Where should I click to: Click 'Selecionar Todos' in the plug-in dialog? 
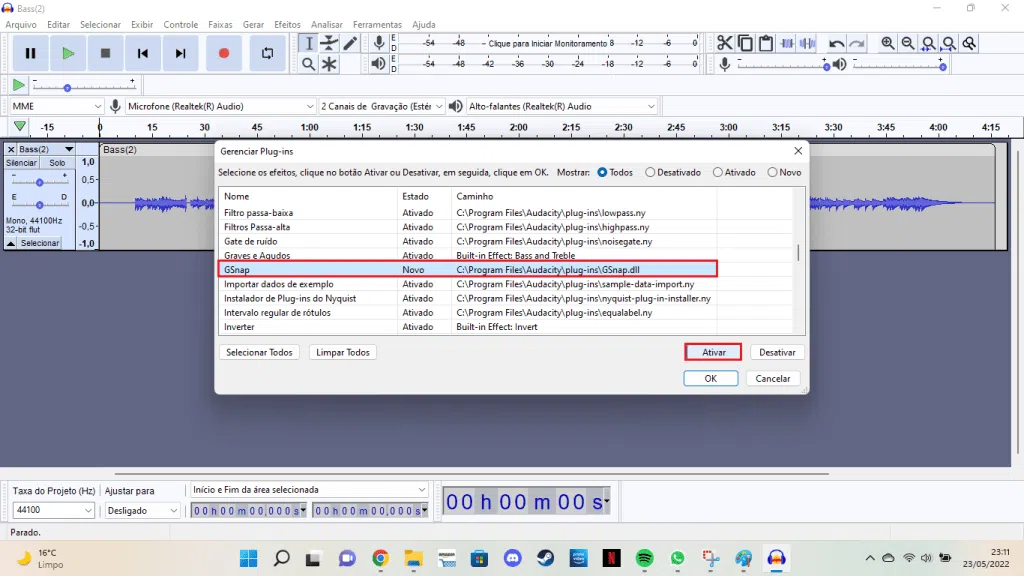pos(259,351)
